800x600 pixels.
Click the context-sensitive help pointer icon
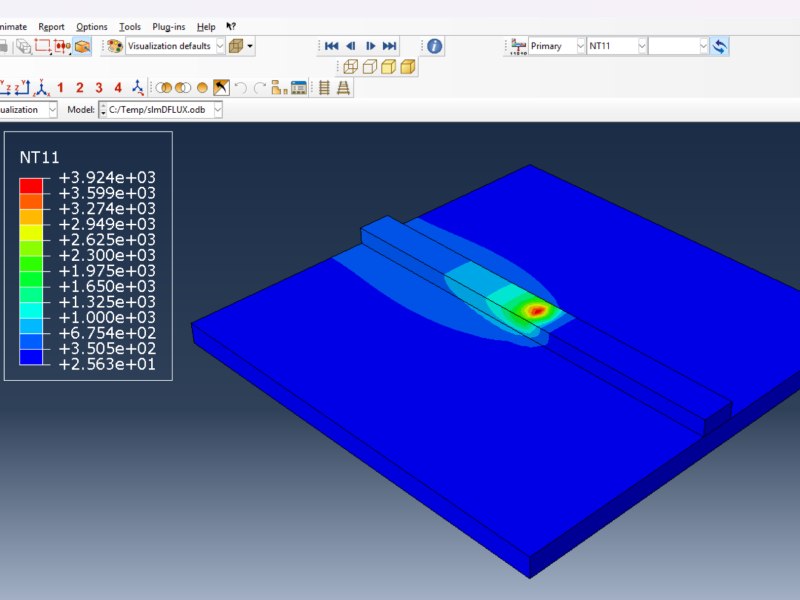click(231, 27)
